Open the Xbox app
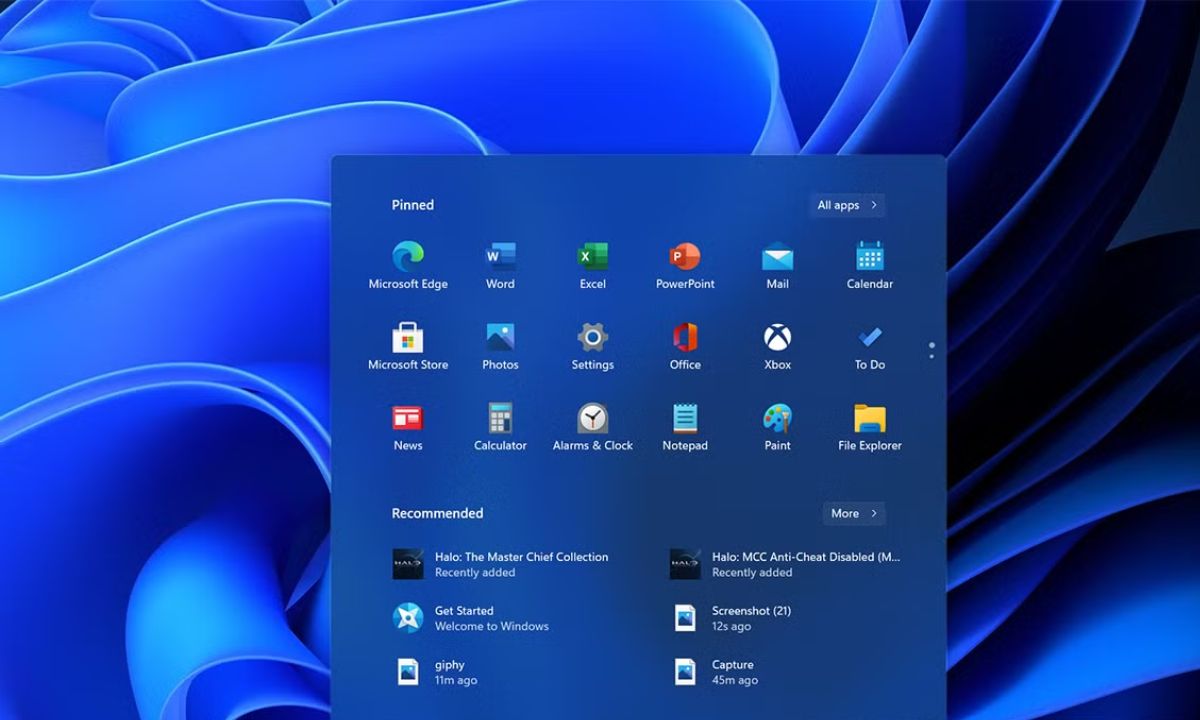The height and width of the screenshot is (720, 1200). pos(777,346)
